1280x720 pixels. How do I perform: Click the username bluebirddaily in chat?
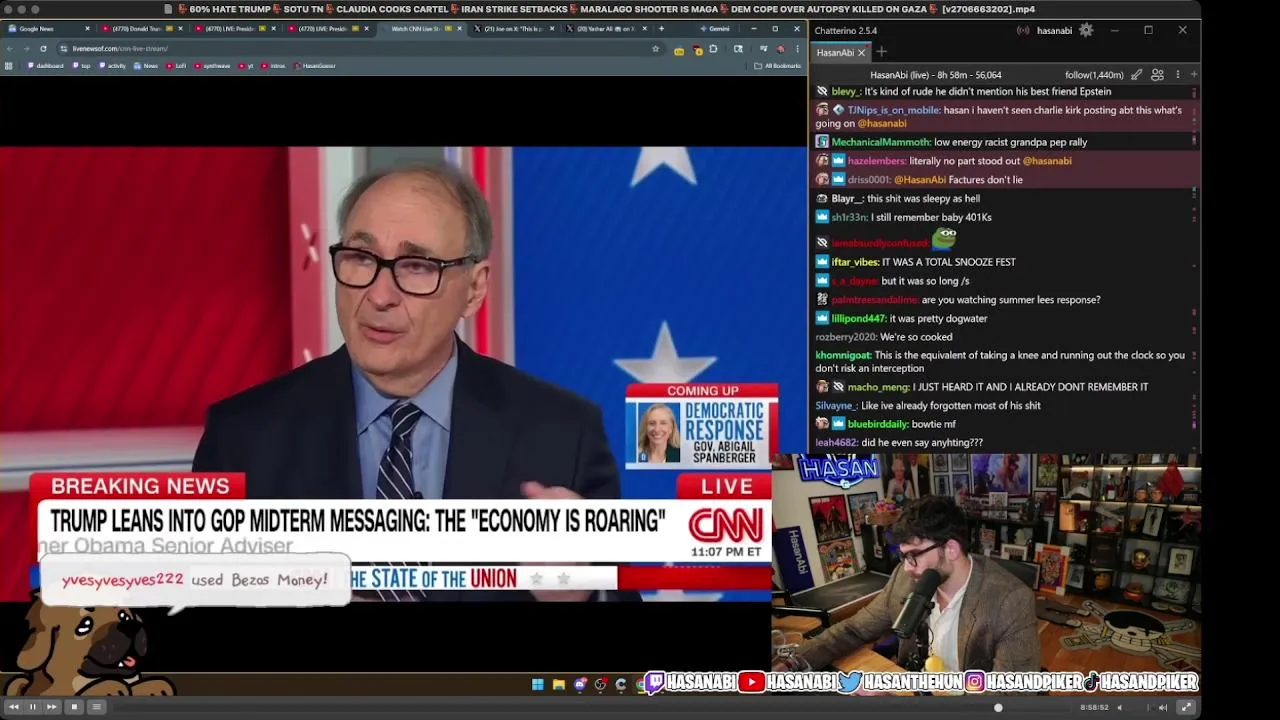pyautogui.click(x=877, y=424)
